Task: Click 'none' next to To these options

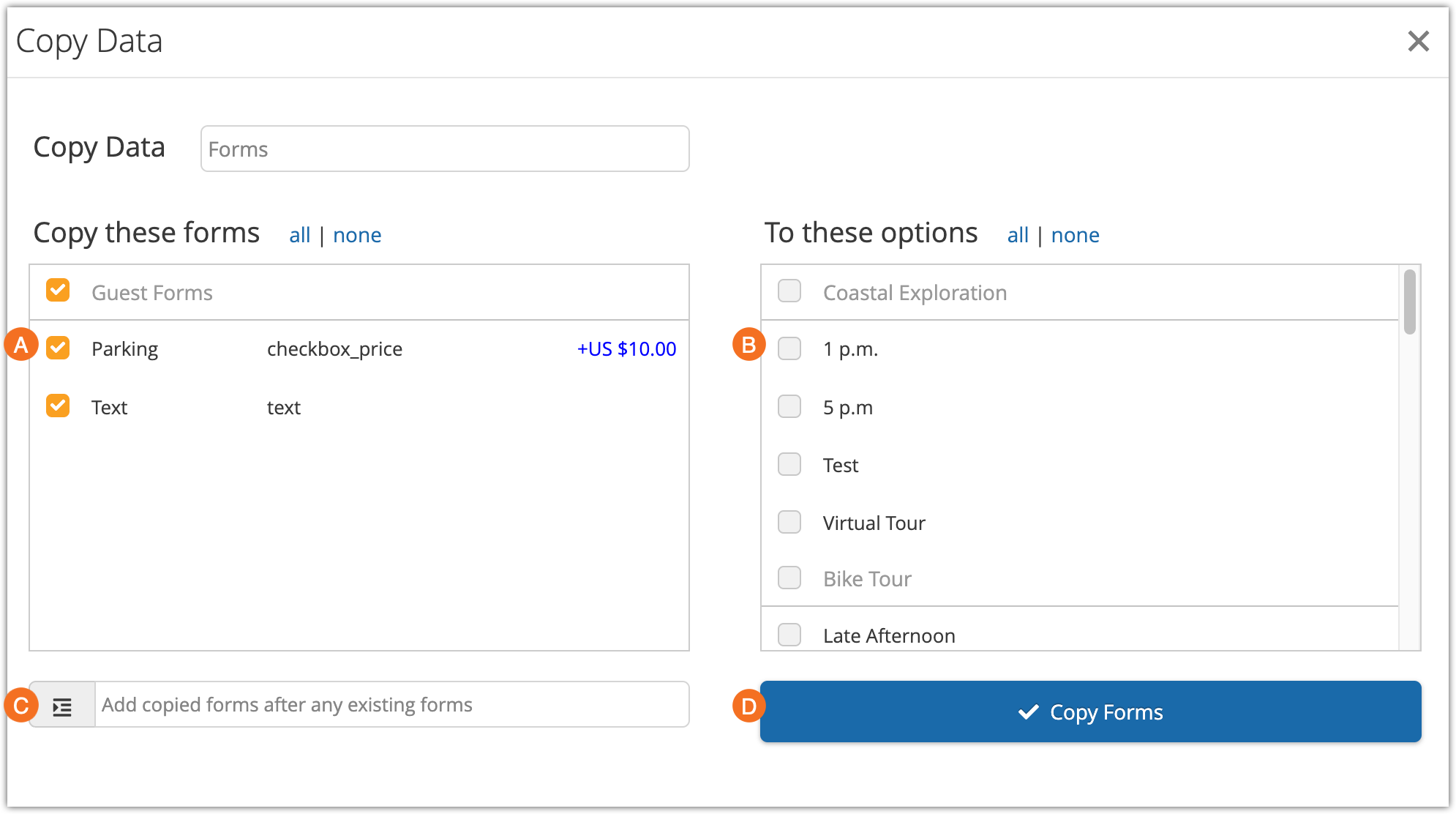Action: (x=1075, y=236)
